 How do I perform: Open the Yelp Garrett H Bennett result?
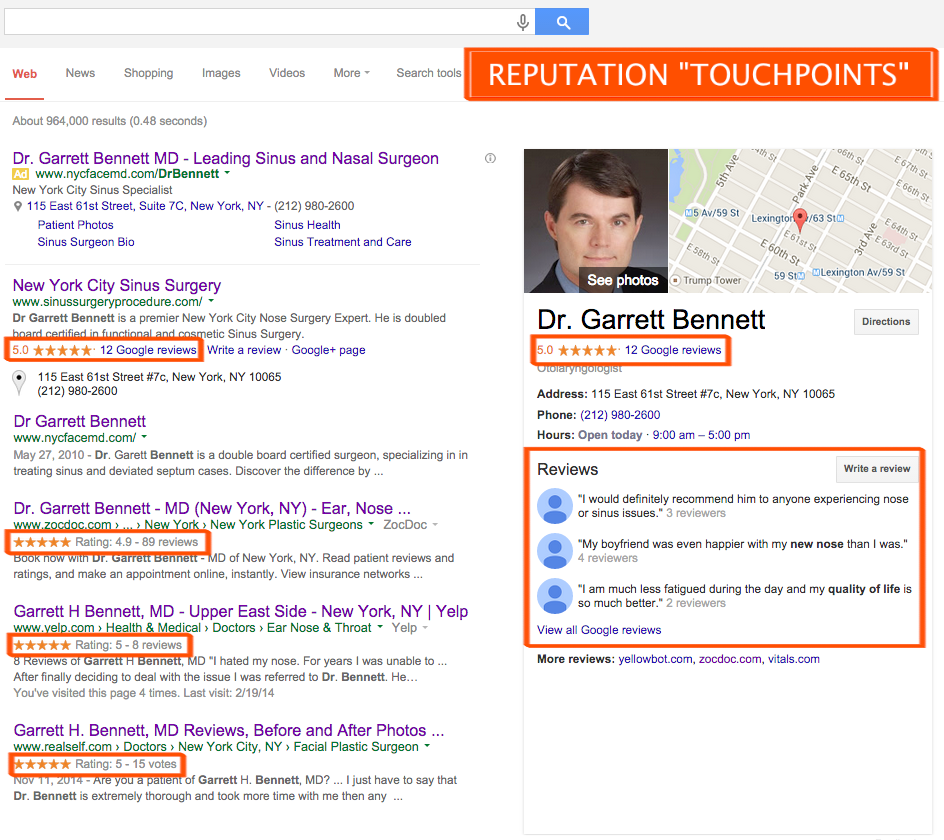tap(241, 612)
